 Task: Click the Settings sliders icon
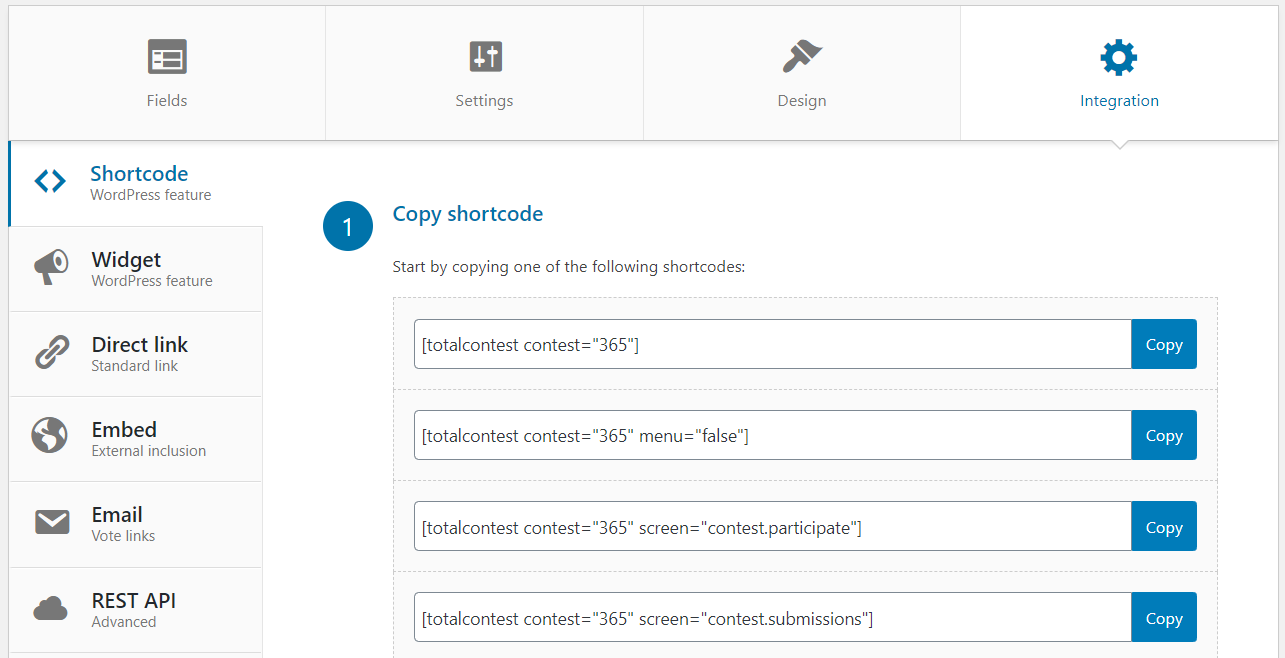click(485, 57)
